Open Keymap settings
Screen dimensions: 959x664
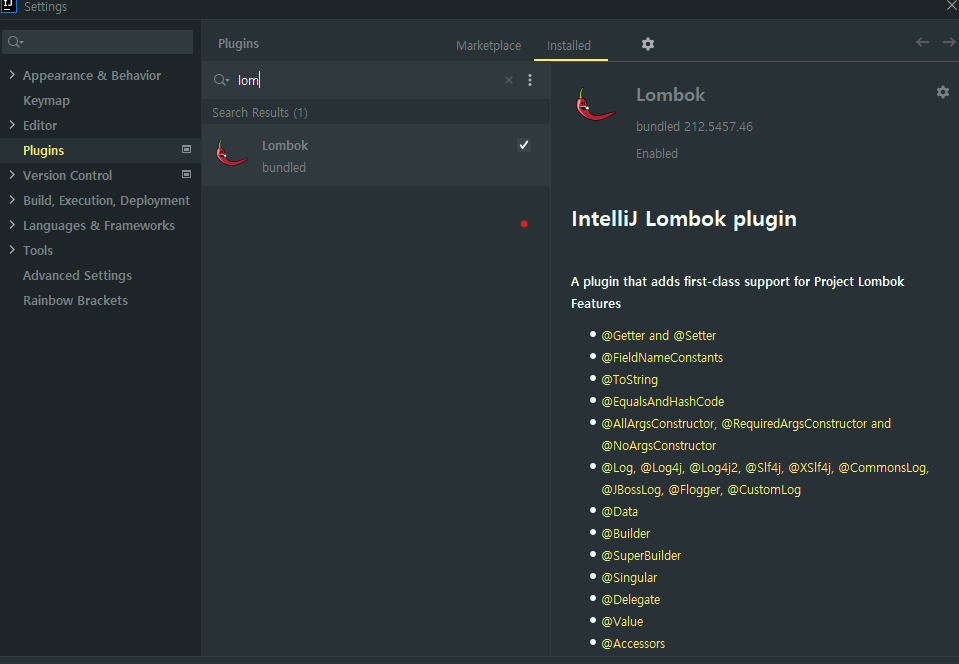(46, 100)
